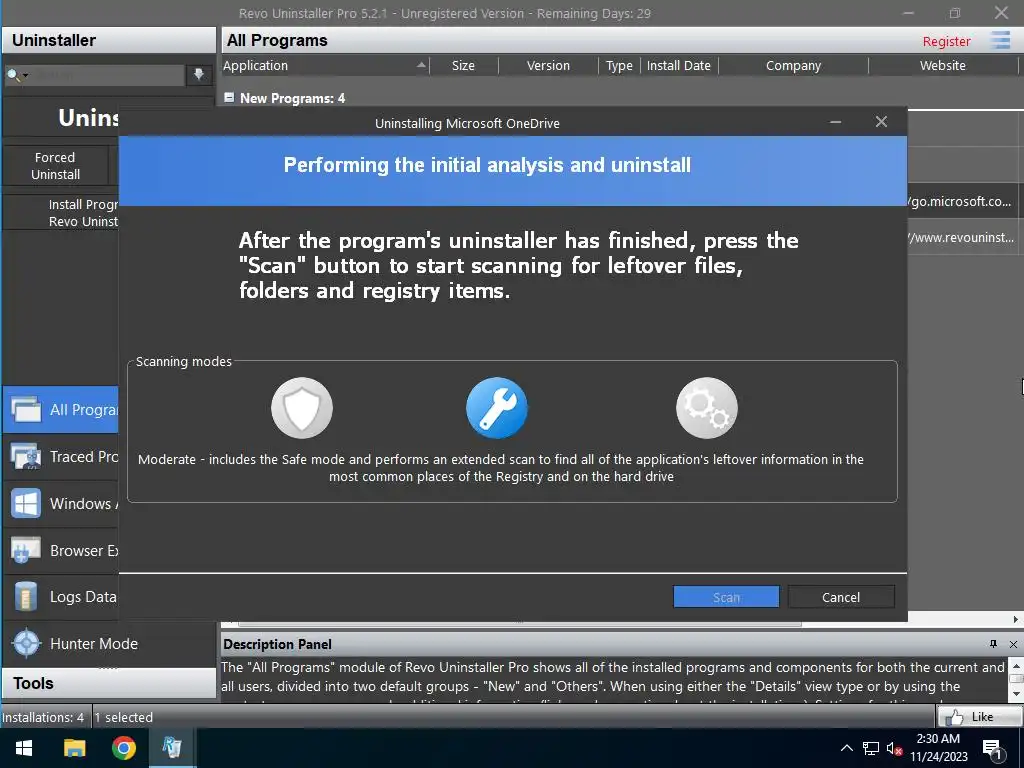
Task: Click the horizontal scrollbar right arrow
Action: [1016, 618]
